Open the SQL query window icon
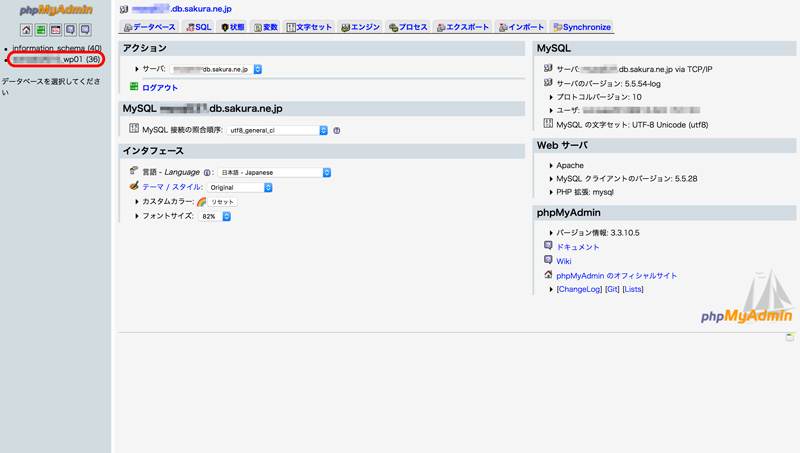Screen dimensions: 800x453 [56, 30]
